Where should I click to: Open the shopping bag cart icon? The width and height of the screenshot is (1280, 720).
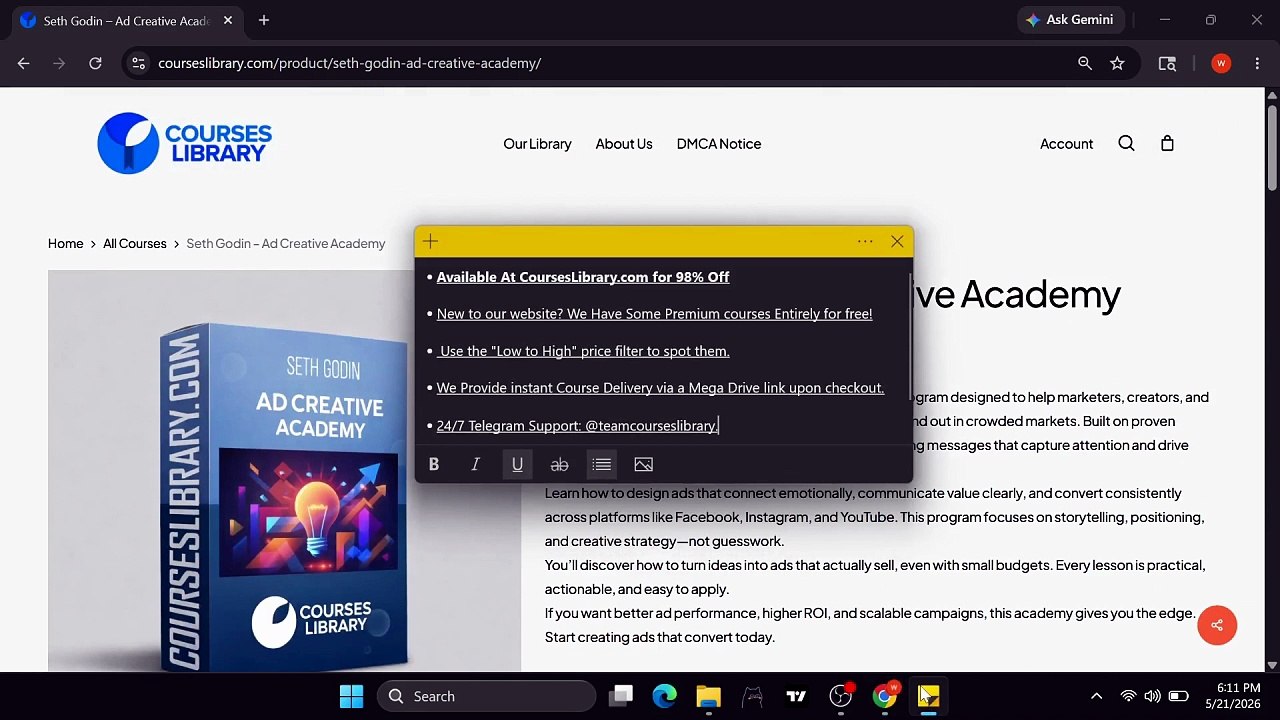click(1167, 143)
